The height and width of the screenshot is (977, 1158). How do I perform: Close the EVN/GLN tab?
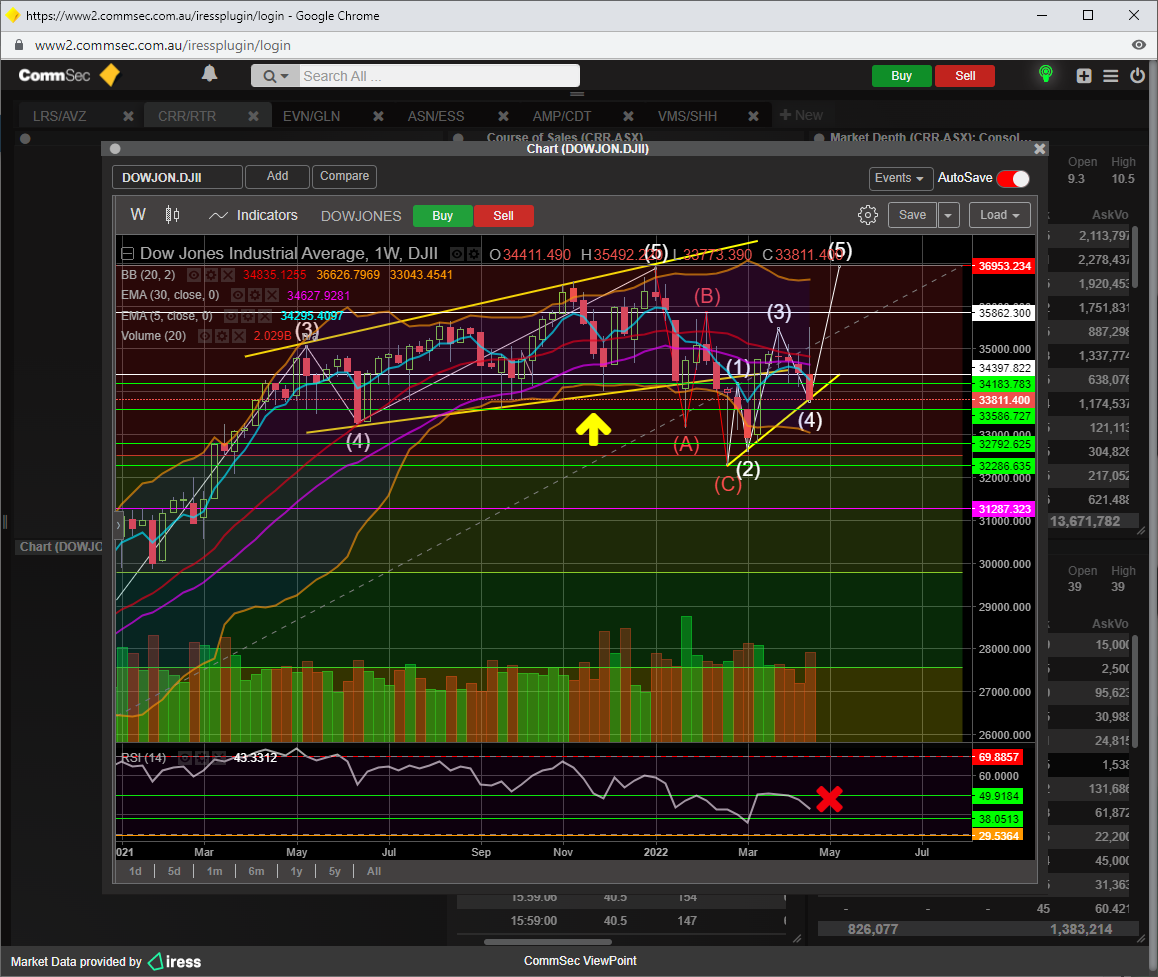point(378,116)
